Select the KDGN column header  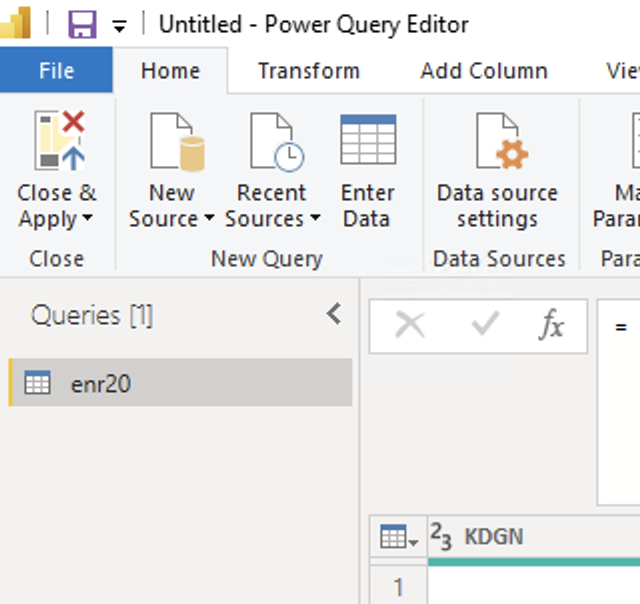point(534,536)
